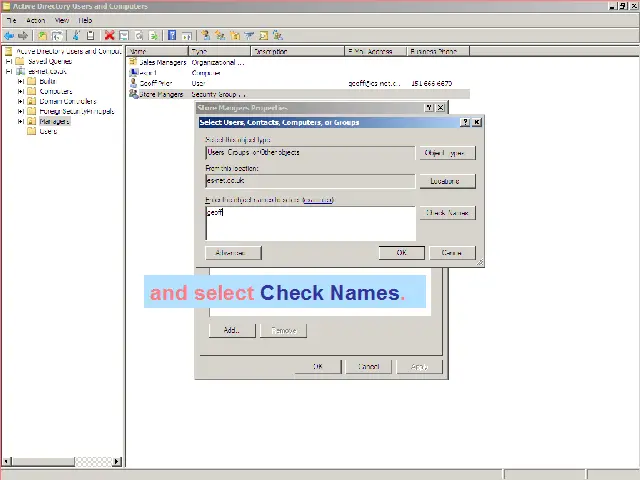
Task: Expand the Computers tree node
Action: 20,91
